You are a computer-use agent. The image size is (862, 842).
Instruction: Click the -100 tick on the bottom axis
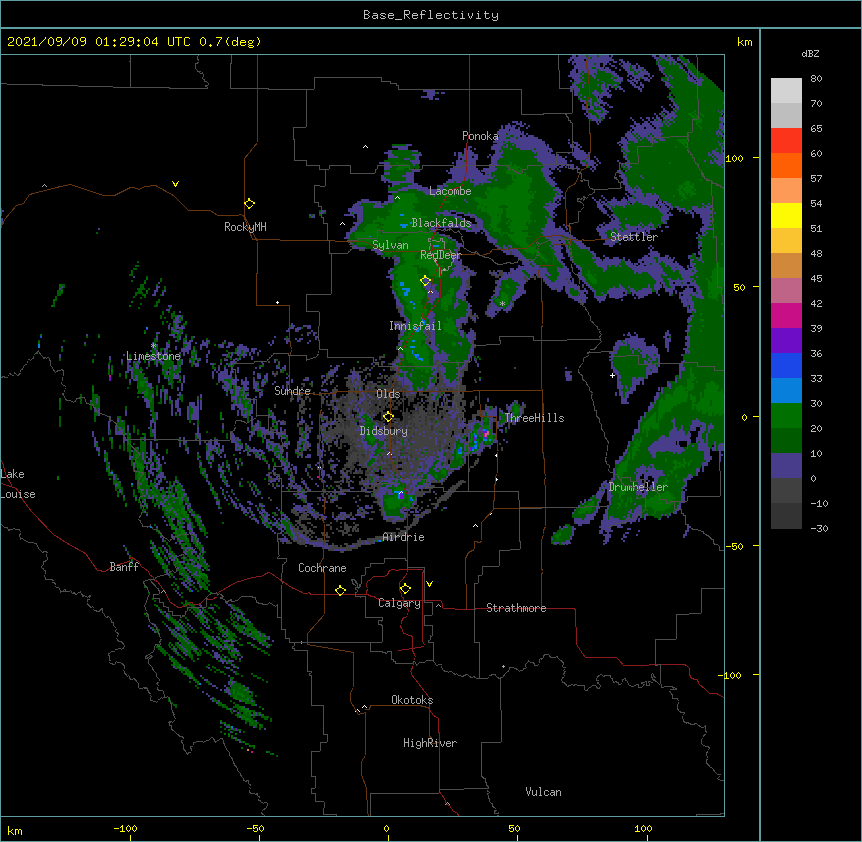click(125, 829)
